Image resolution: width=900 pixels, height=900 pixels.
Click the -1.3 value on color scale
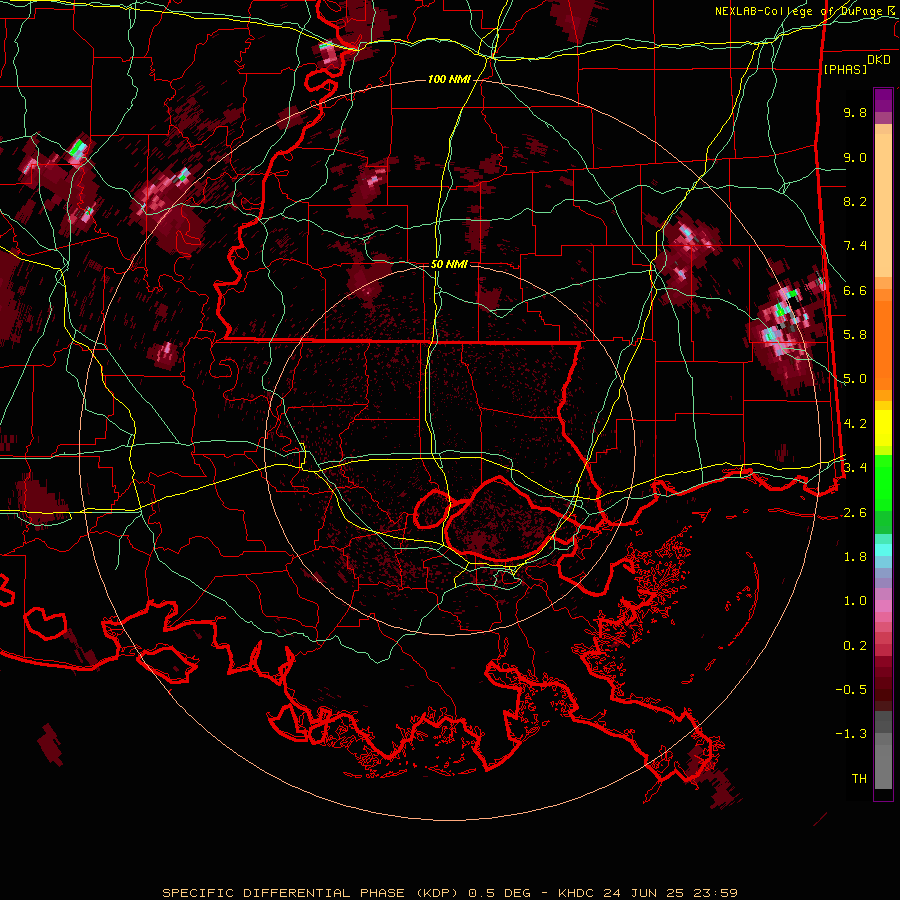point(851,734)
